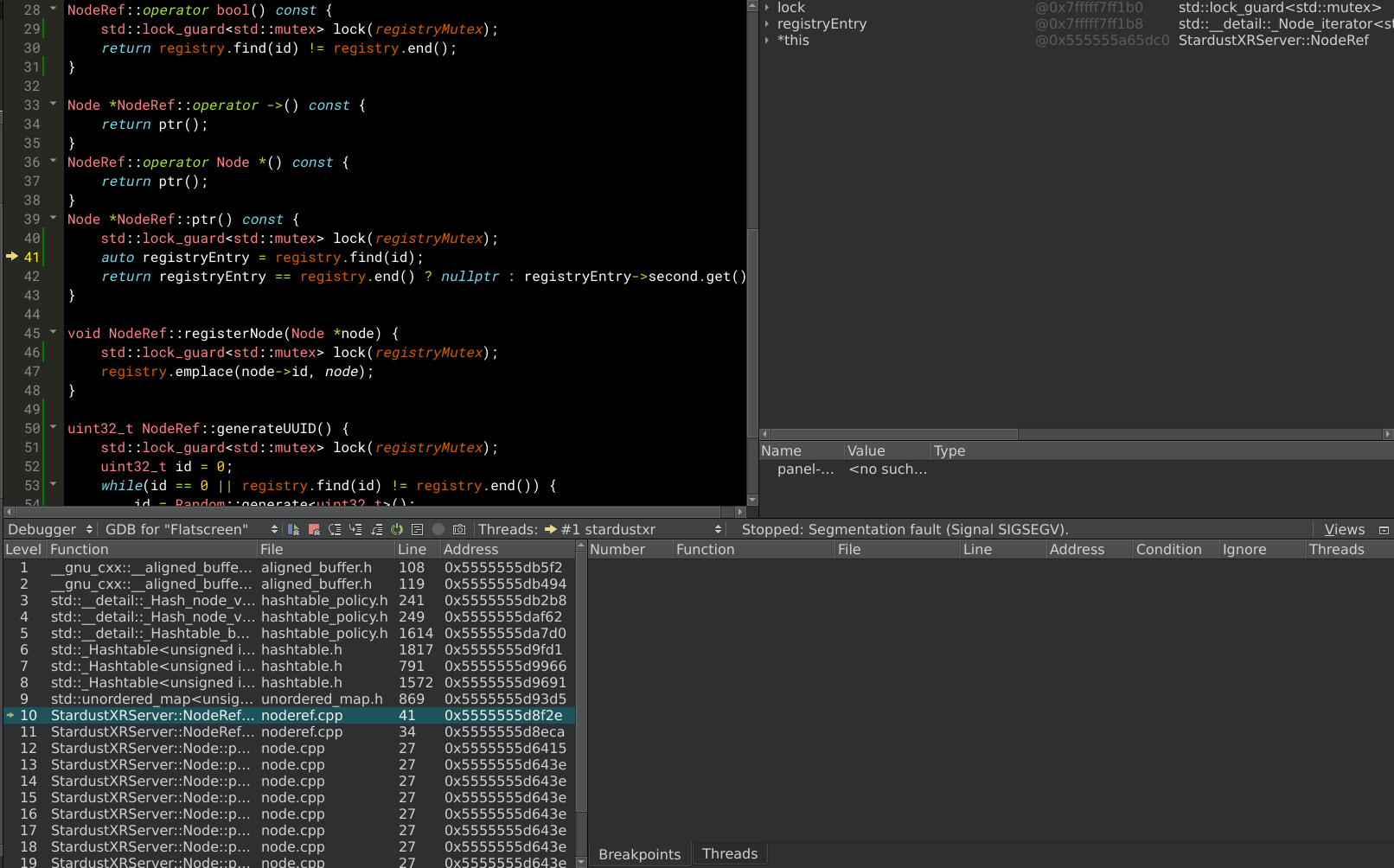Select stack frame 12 node.cpp
The image size is (1394, 868).
pyautogui.click(x=289, y=748)
